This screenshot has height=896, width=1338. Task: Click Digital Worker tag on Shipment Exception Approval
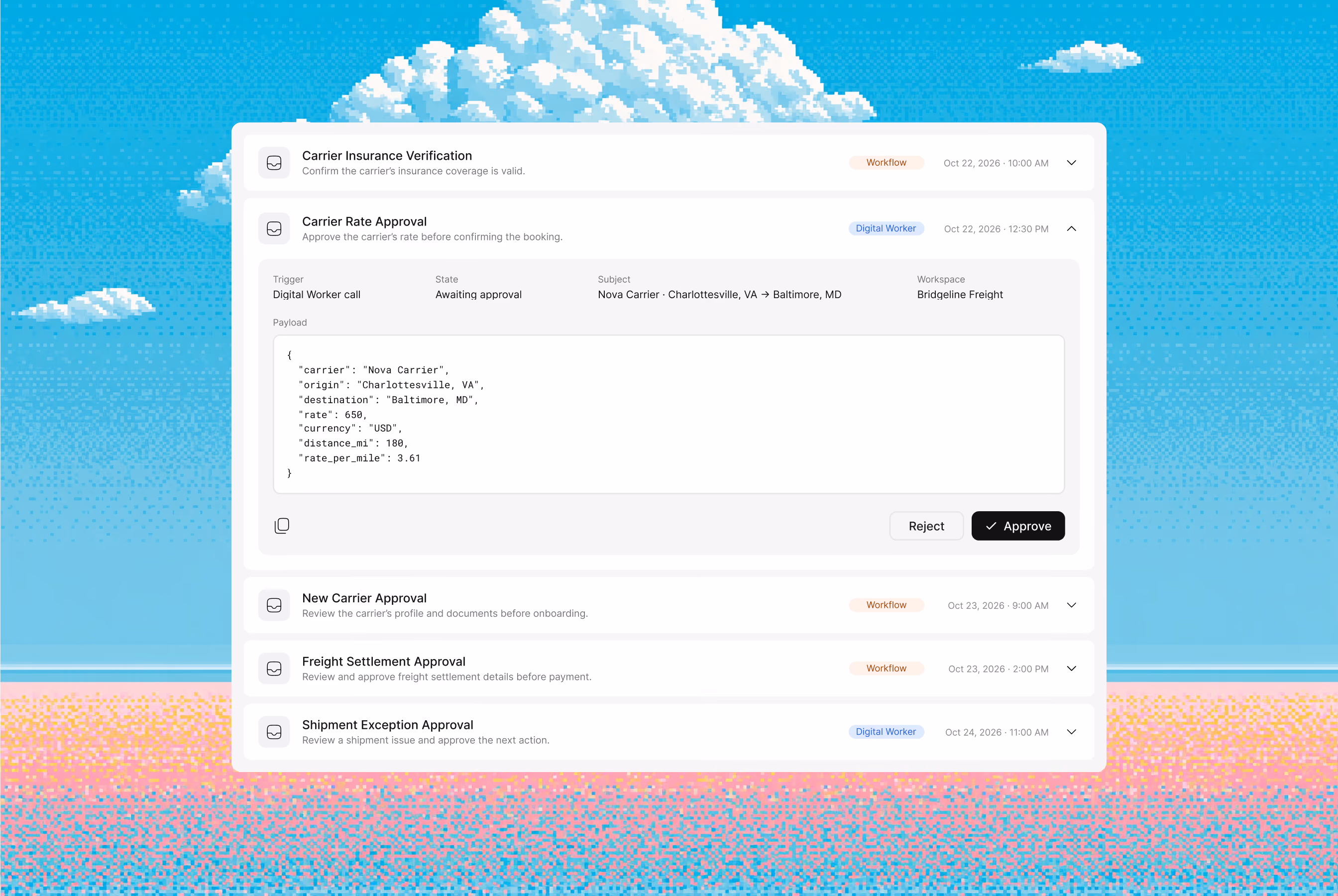click(886, 732)
